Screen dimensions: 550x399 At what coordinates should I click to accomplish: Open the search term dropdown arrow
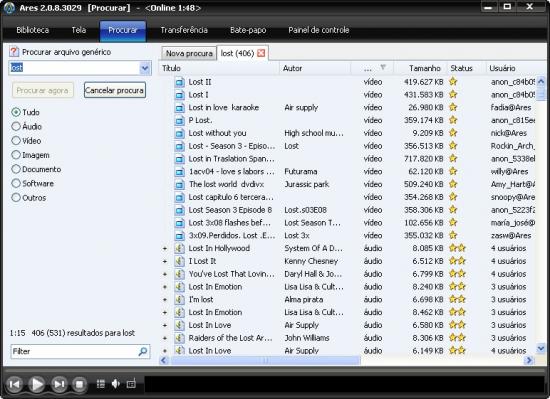(145, 68)
